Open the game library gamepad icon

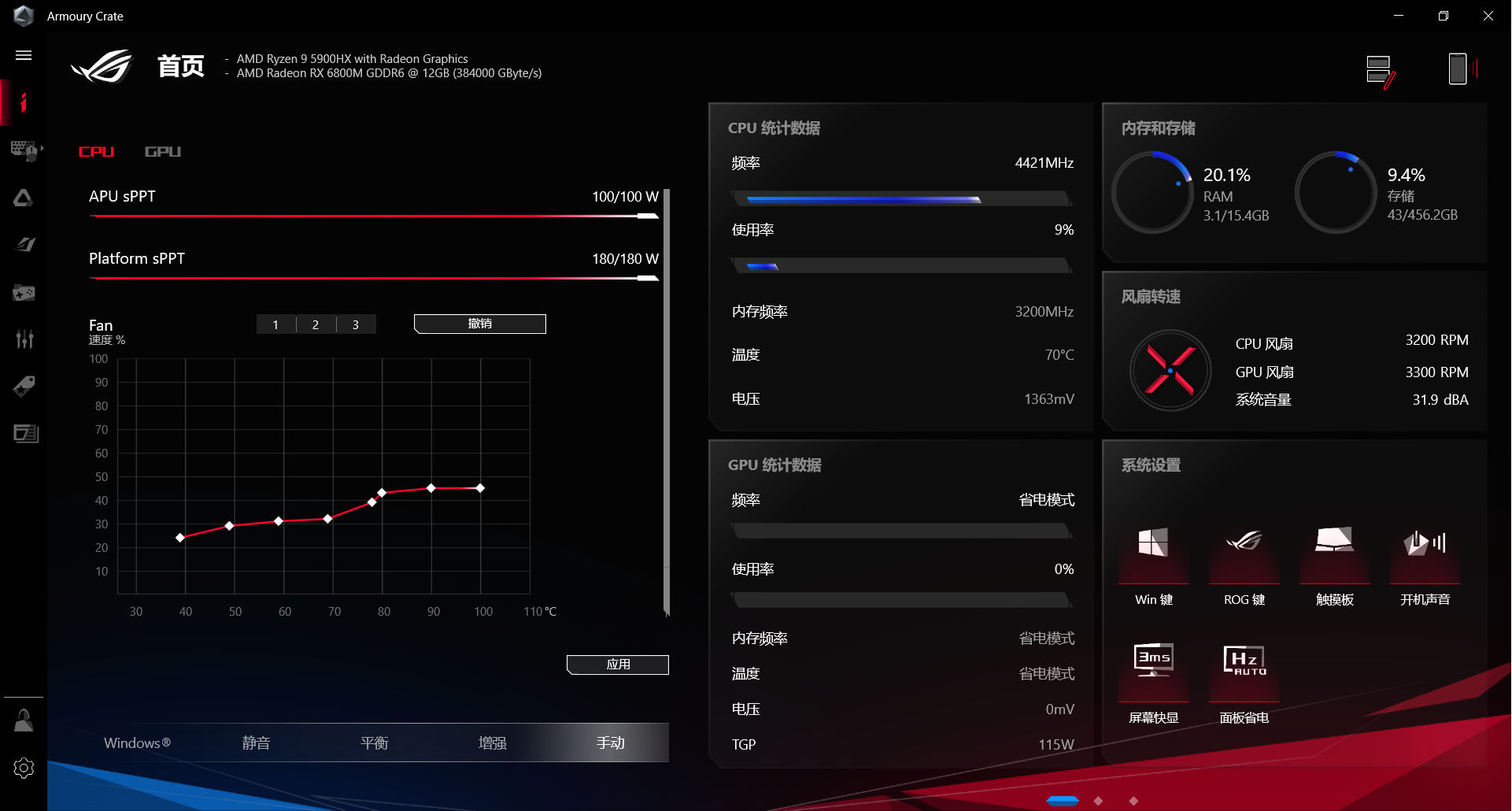coord(24,292)
